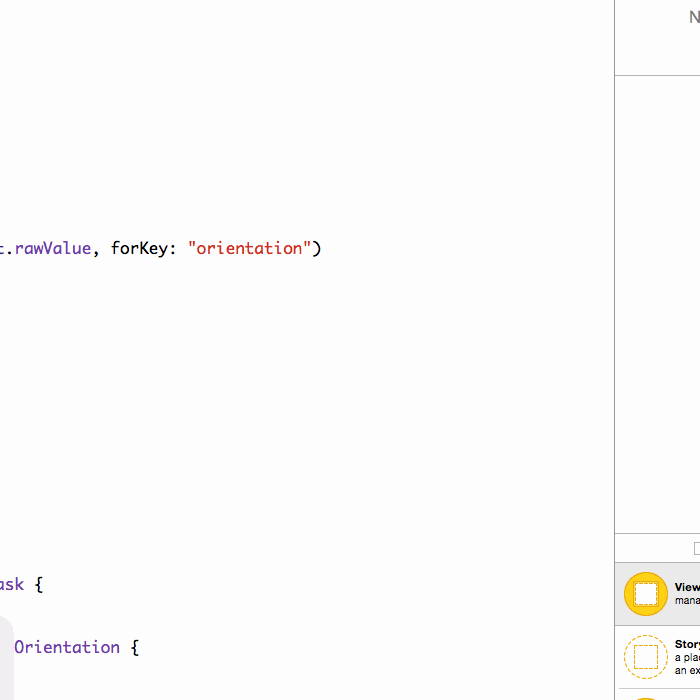Click the rawValue property in code
Image resolution: width=700 pixels, height=700 pixels.
point(53,248)
